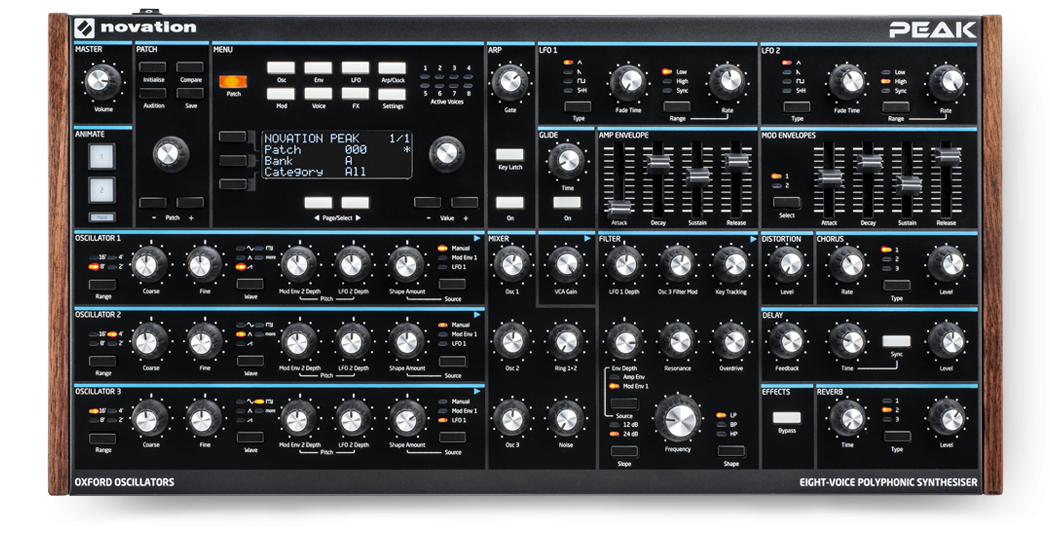The image size is (1050, 557).
Task: Click the Reverb Type button
Action: pyautogui.click(x=897, y=436)
